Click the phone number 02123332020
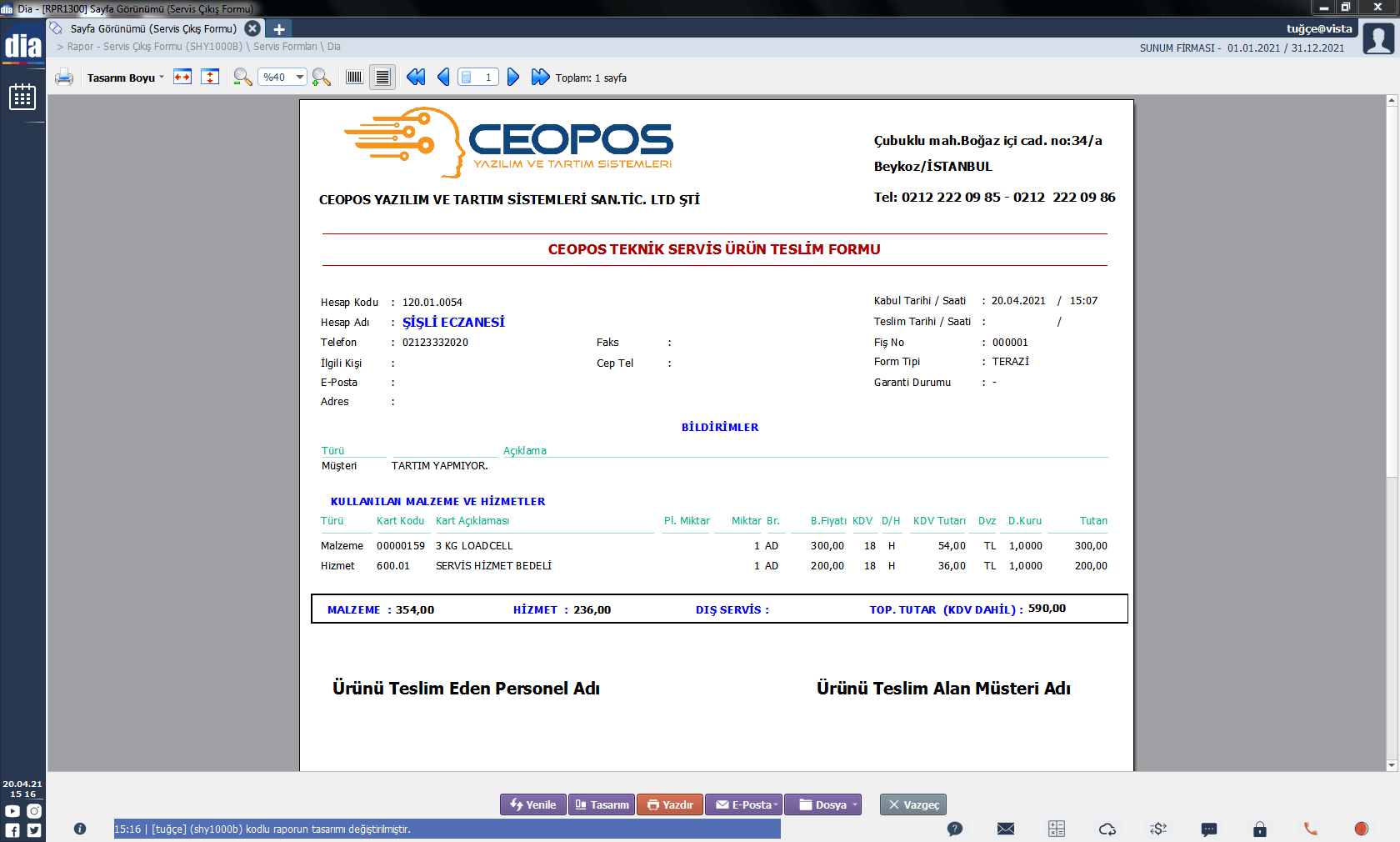This screenshot has width=1400, height=842. (x=435, y=343)
